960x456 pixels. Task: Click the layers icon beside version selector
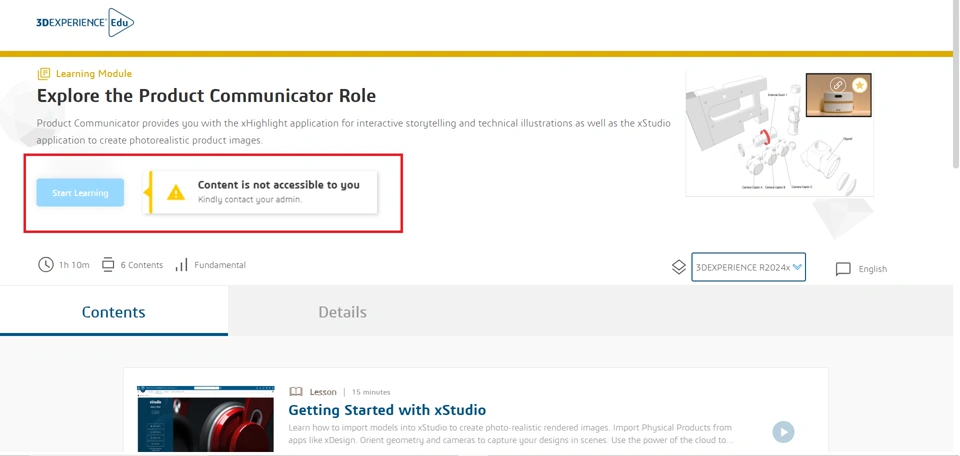(678, 268)
